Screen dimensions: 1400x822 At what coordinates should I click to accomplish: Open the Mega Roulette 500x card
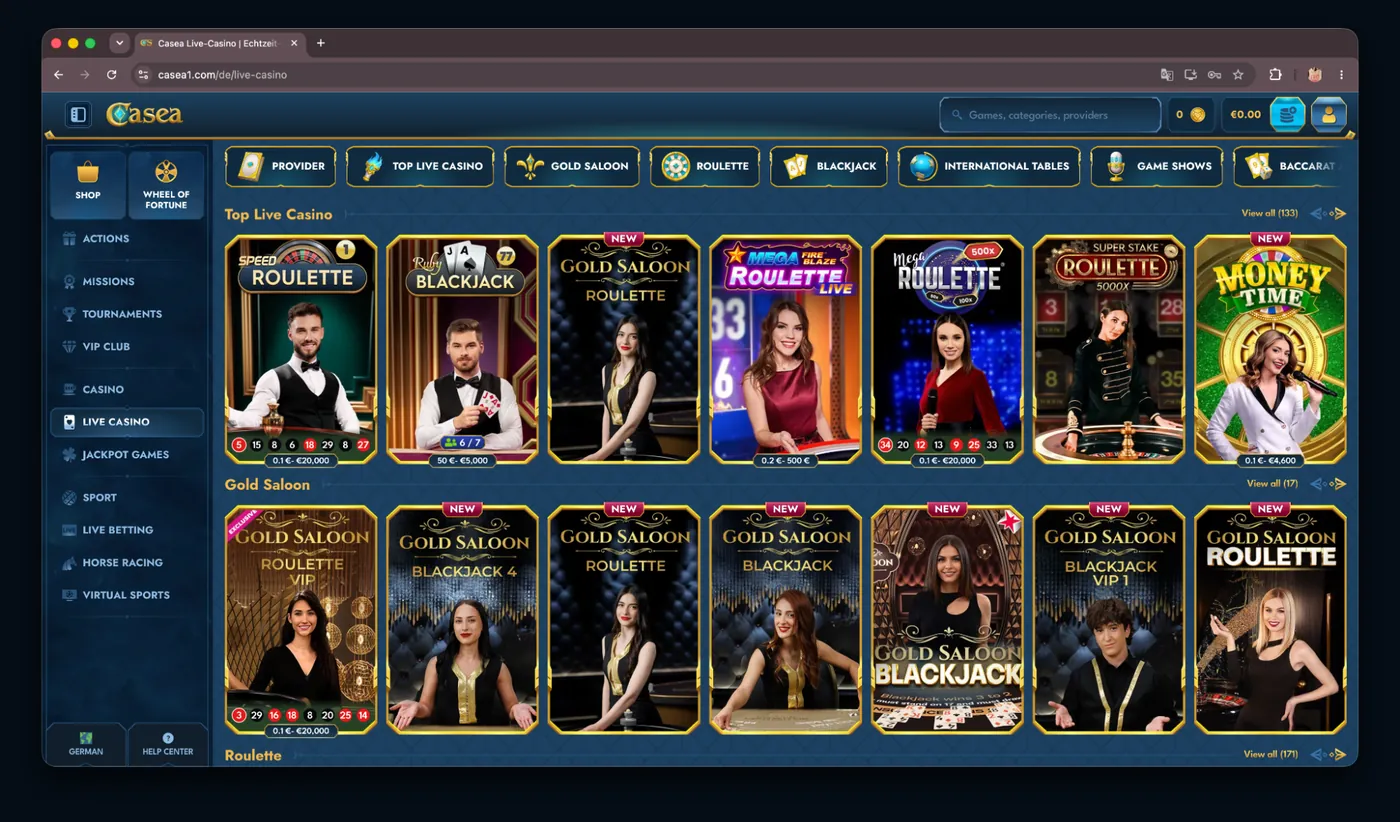point(947,349)
